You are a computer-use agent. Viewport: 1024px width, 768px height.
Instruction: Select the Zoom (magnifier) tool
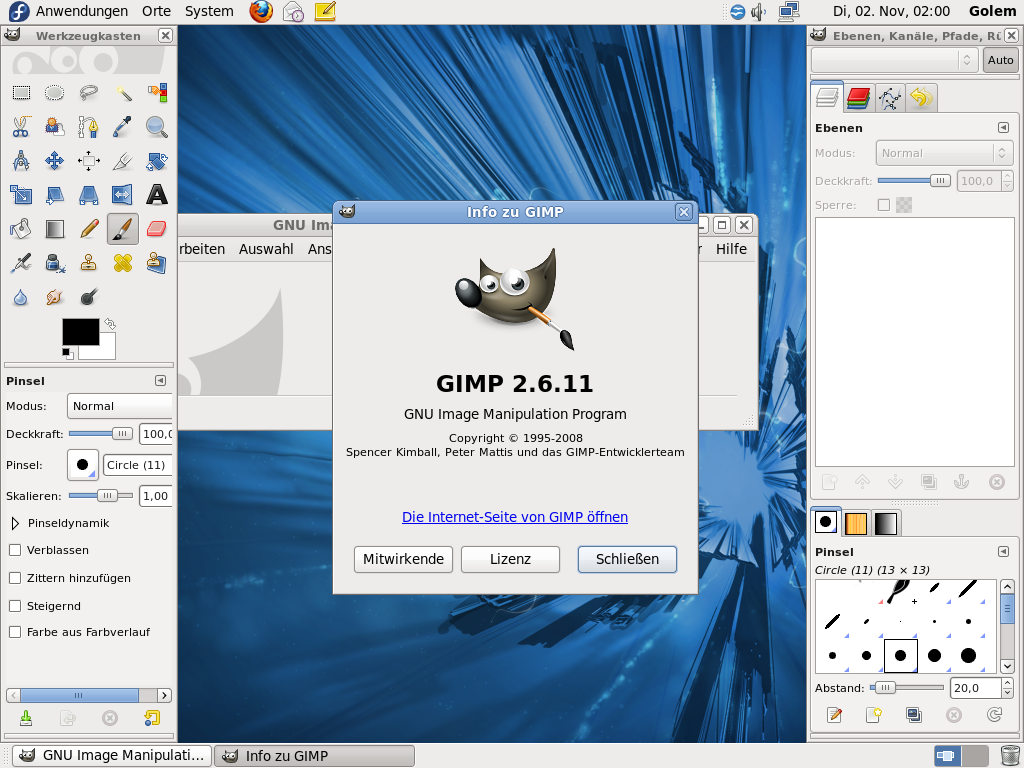coord(157,127)
